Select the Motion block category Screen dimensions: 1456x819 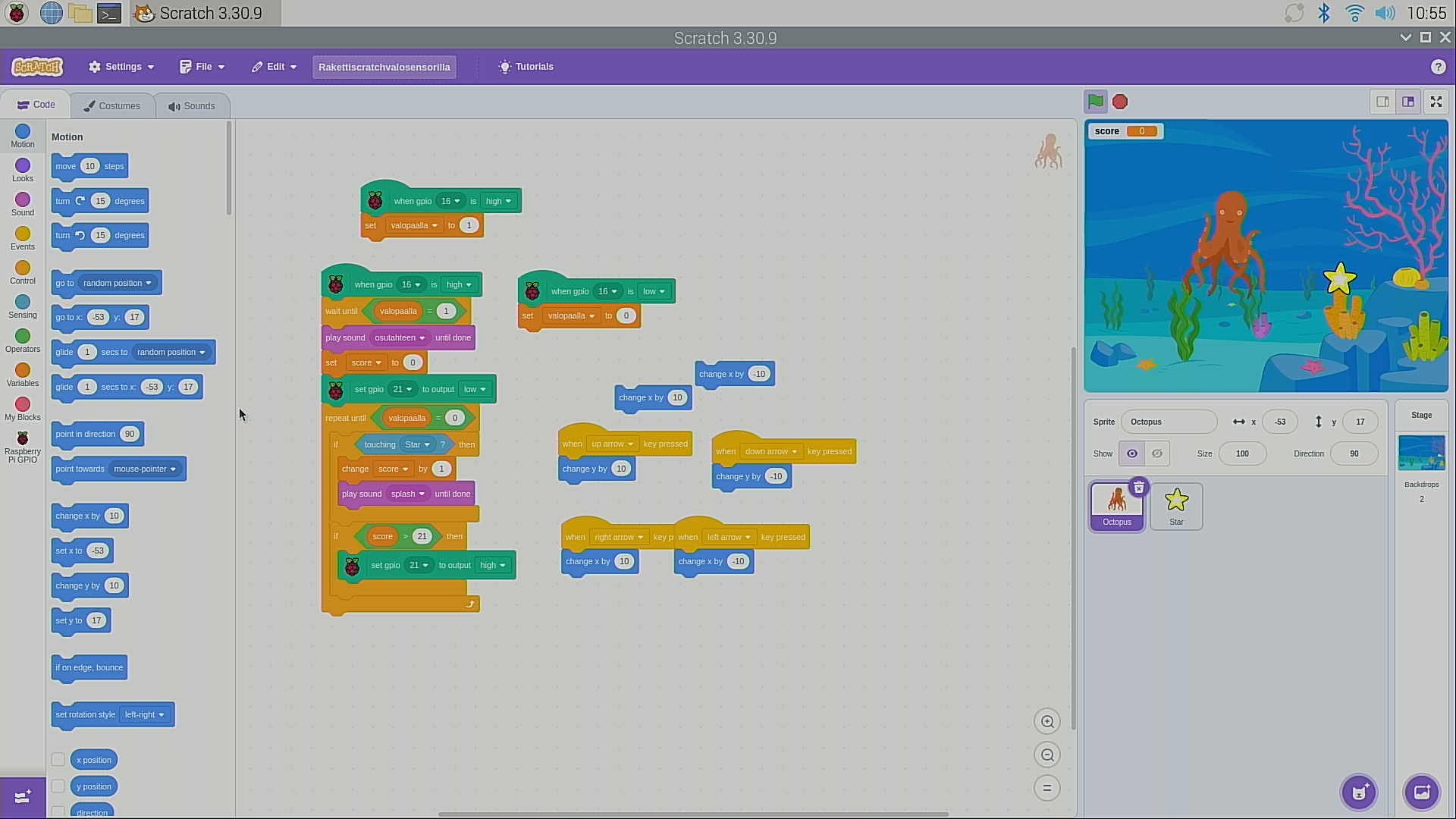pos(23,136)
